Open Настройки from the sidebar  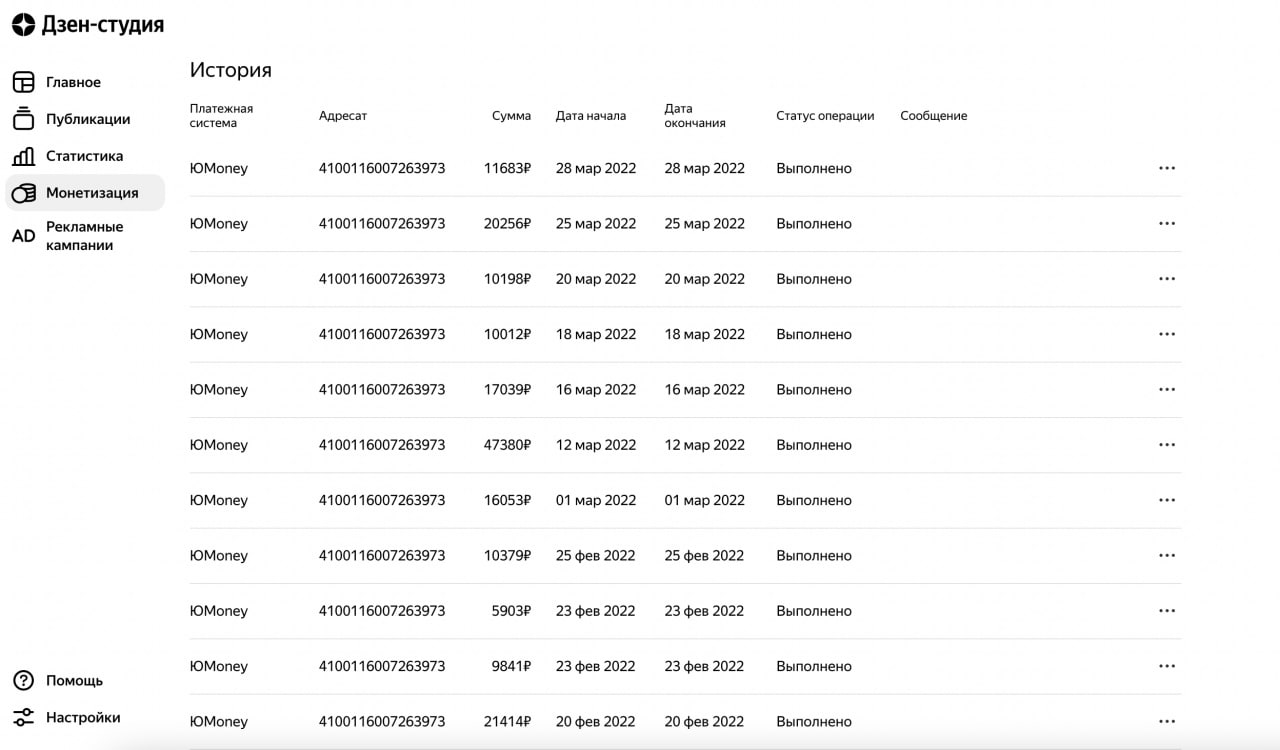click(x=83, y=718)
